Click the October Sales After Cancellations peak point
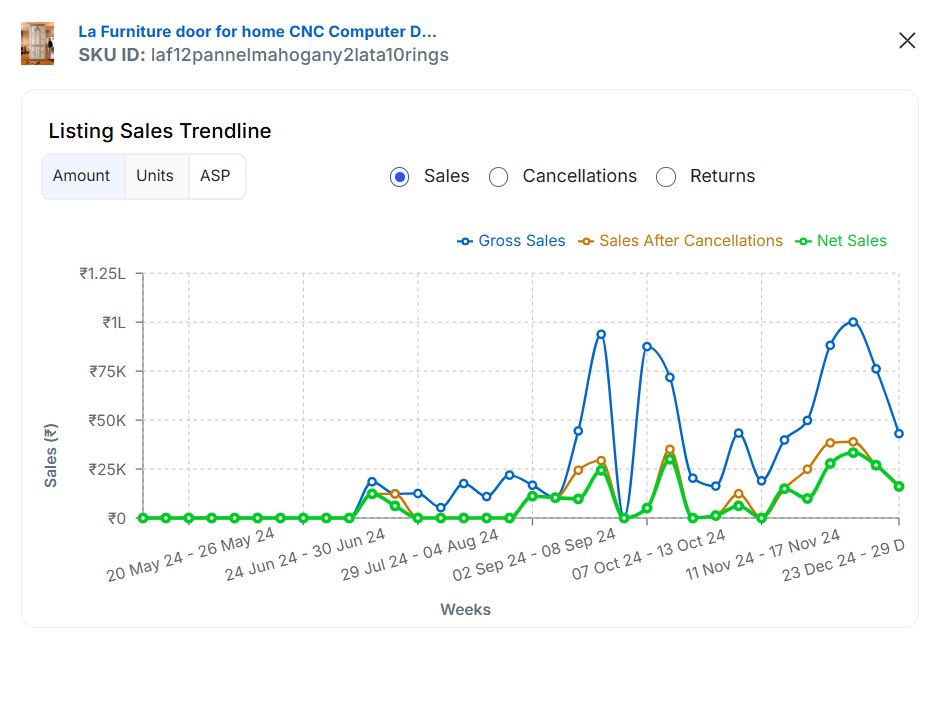940x708 pixels. [x=670, y=450]
